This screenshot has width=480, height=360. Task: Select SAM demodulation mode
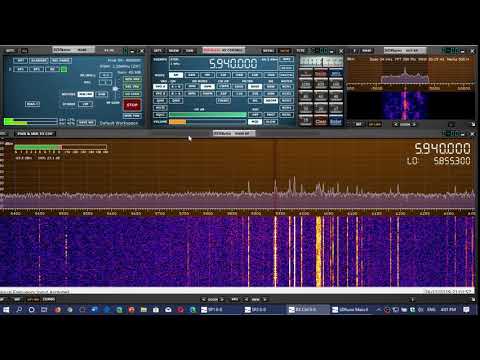pos(192,75)
